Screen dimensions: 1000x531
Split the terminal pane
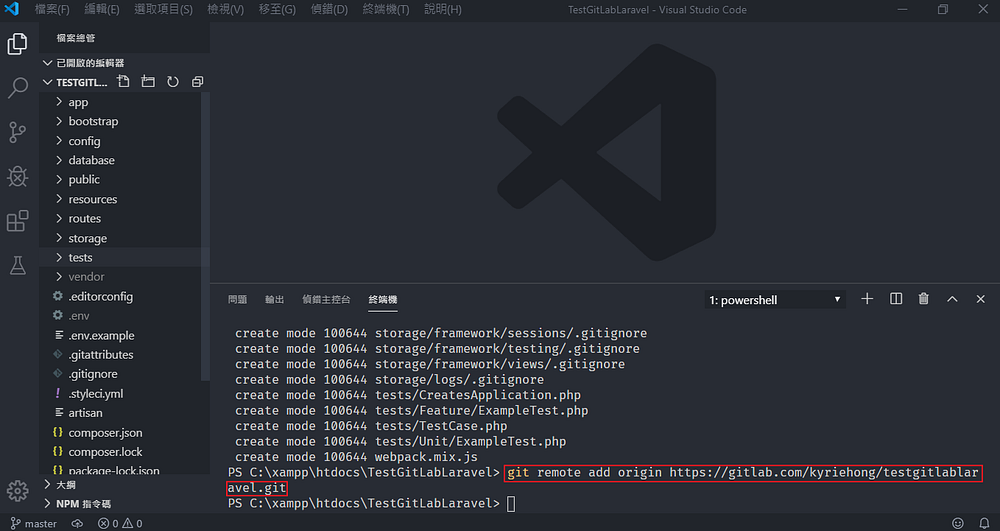point(896,299)
